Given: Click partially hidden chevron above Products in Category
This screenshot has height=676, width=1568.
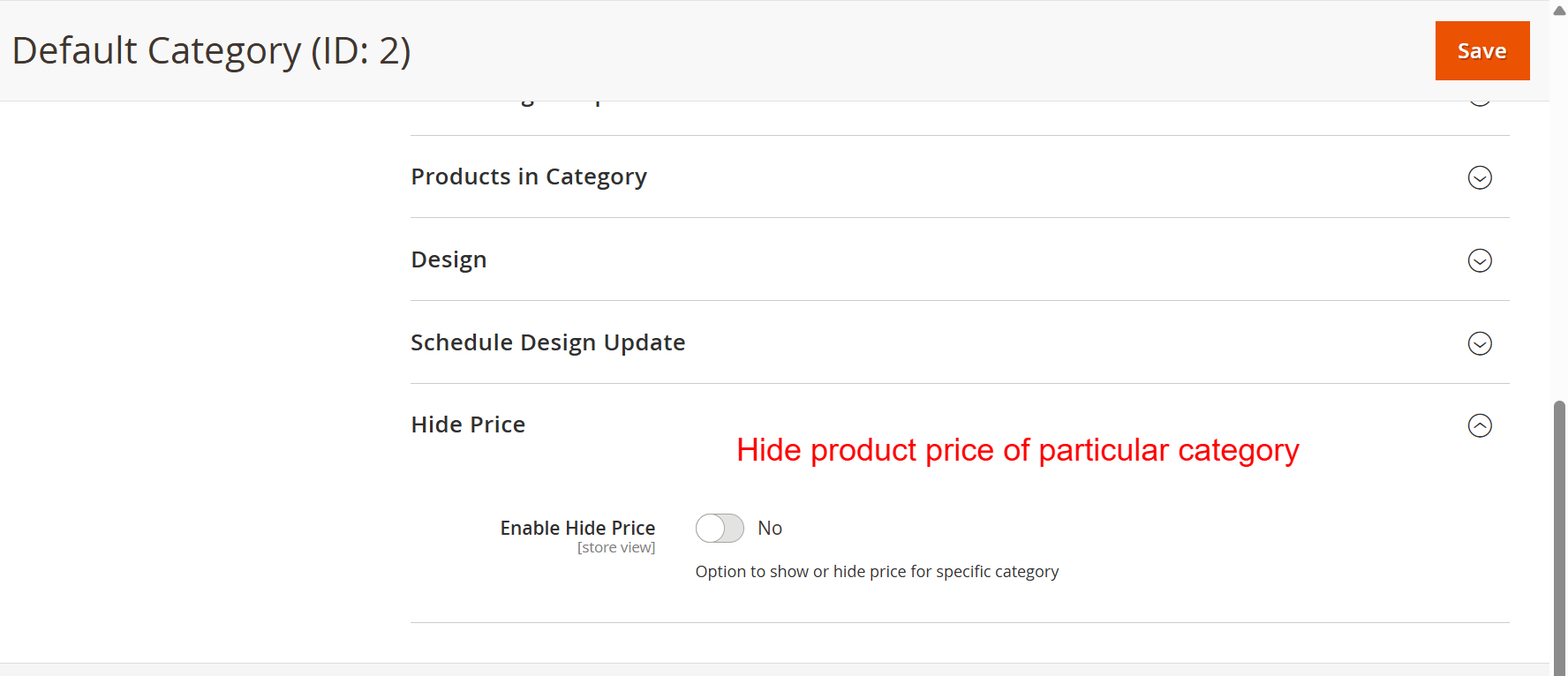Looking at the screenshot, I should (1480, 102).
